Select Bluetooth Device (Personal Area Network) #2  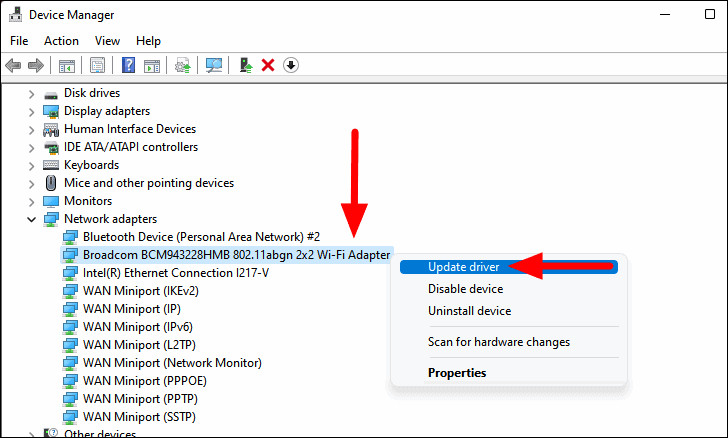pos(201,237)
